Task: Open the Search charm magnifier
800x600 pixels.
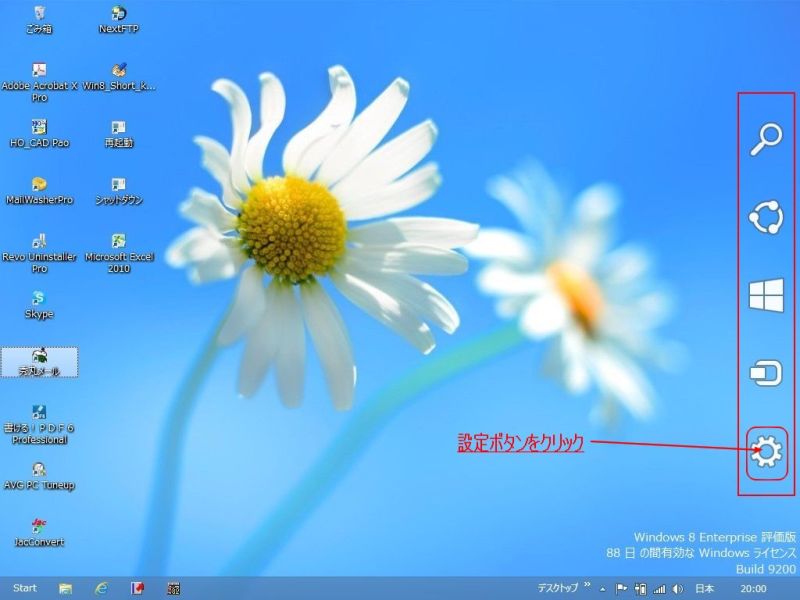Action: (766, 140)
